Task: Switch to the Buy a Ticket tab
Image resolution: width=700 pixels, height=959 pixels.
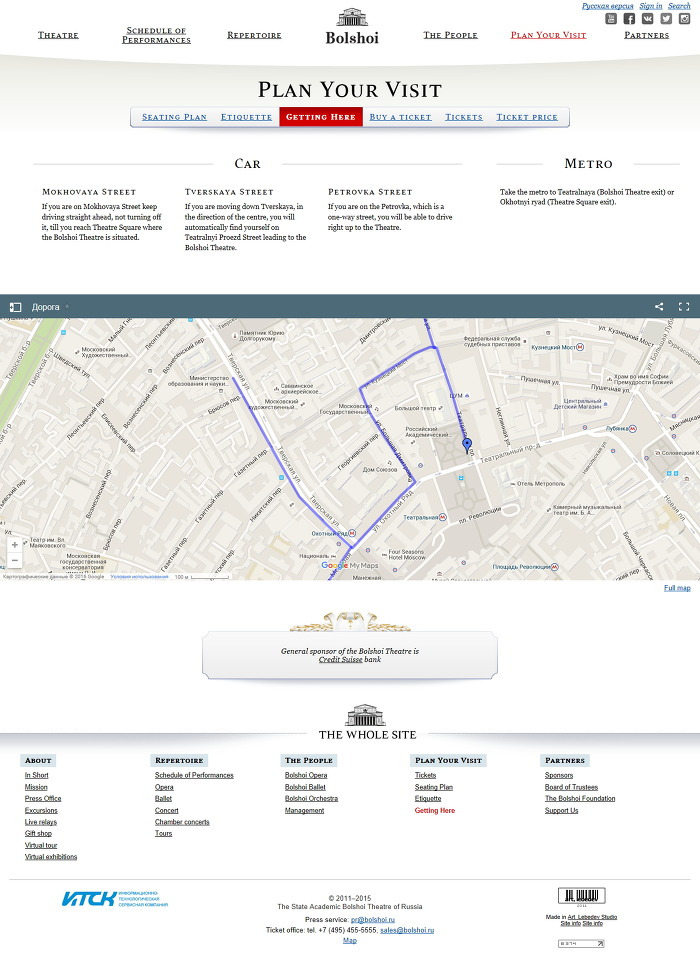Action: click(x=400, y=117)
